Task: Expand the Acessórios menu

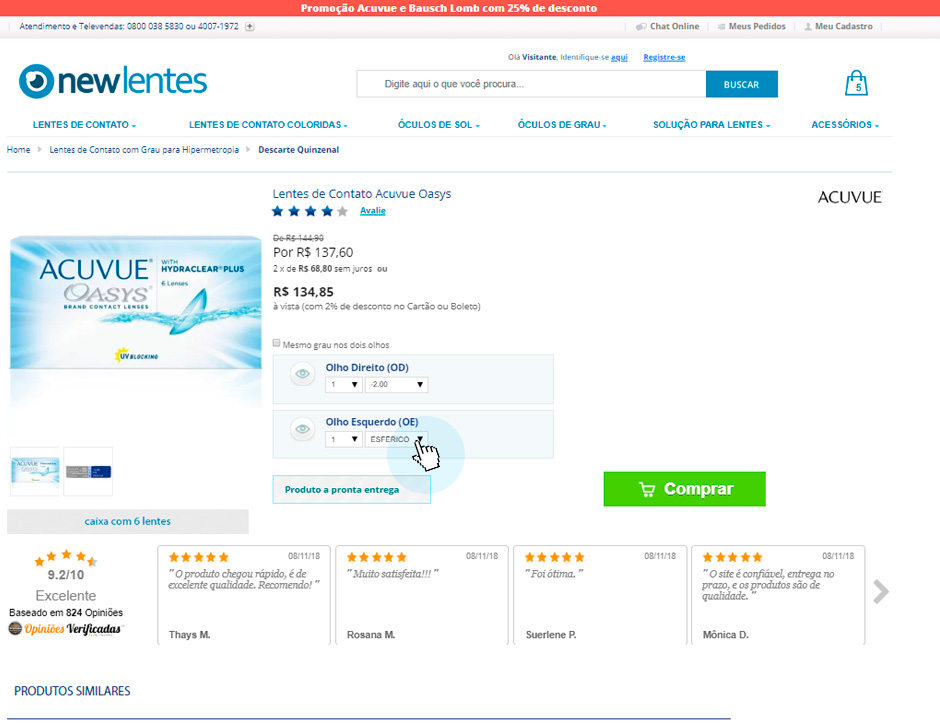Action: (845, 125)
